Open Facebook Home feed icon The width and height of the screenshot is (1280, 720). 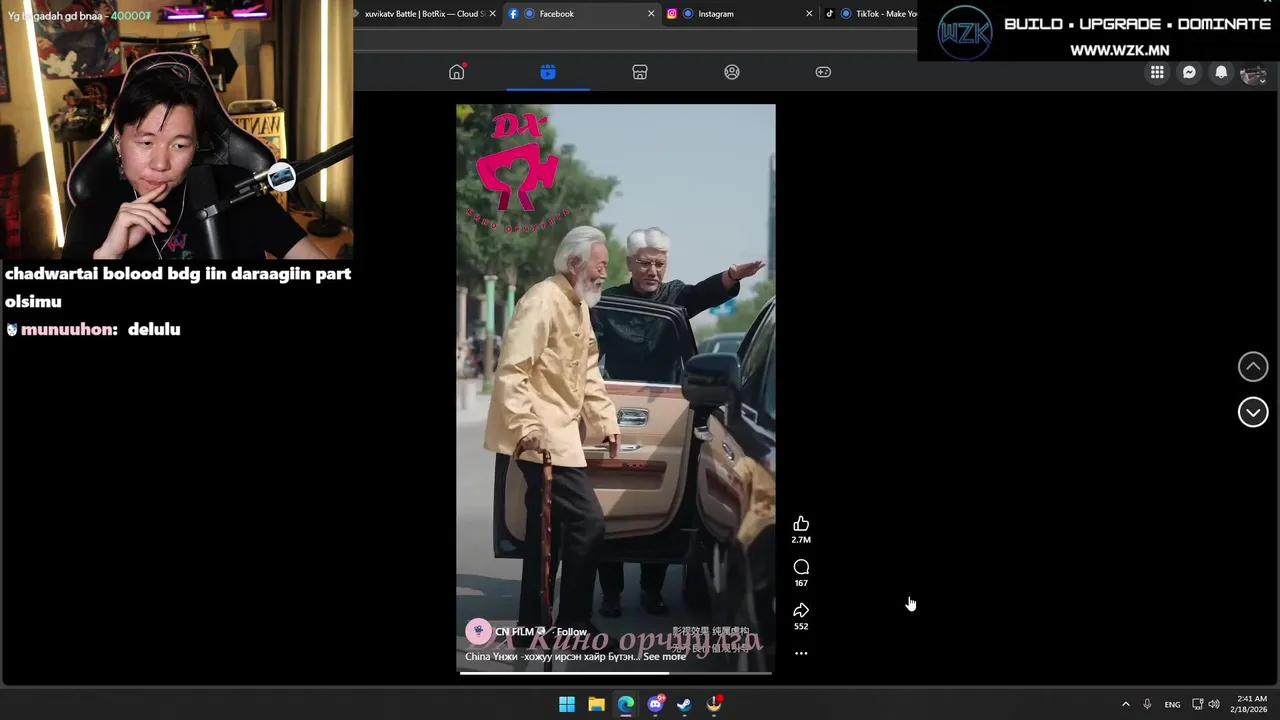[457, 72]
